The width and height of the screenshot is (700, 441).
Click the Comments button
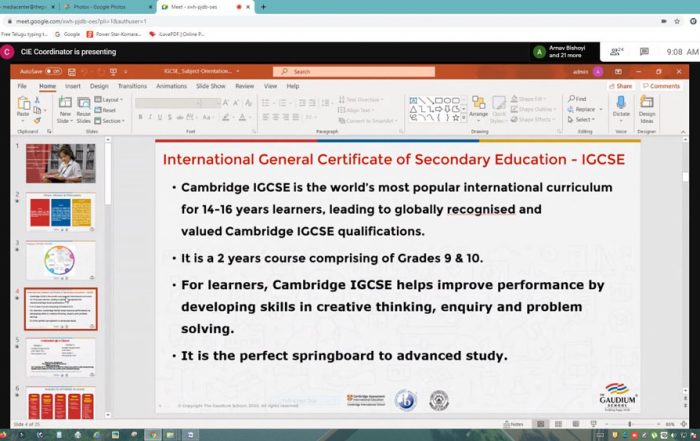[661, 86]
